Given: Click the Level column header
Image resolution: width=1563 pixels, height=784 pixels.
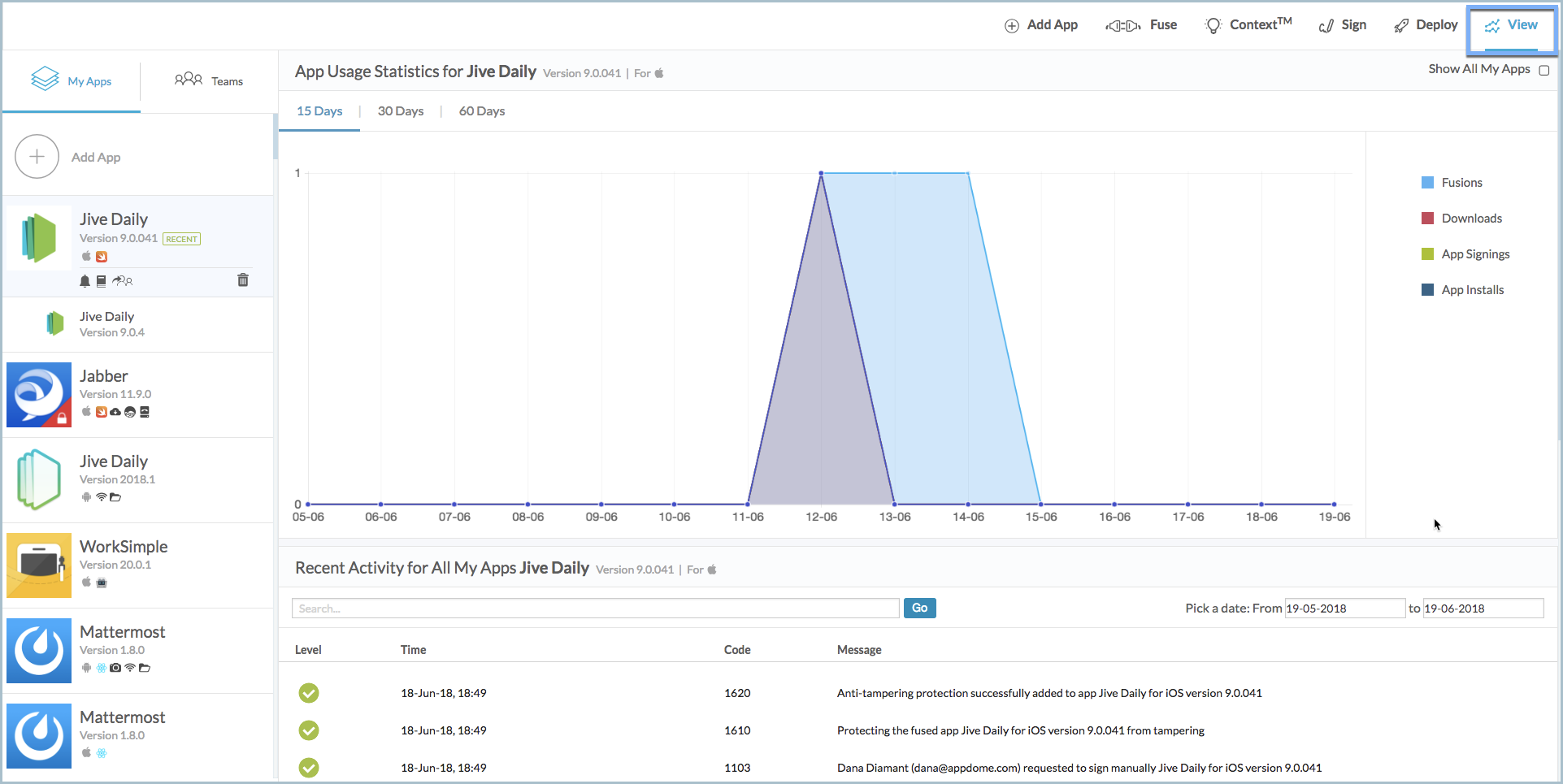Looking at the screenshot, I should [308, 650].
